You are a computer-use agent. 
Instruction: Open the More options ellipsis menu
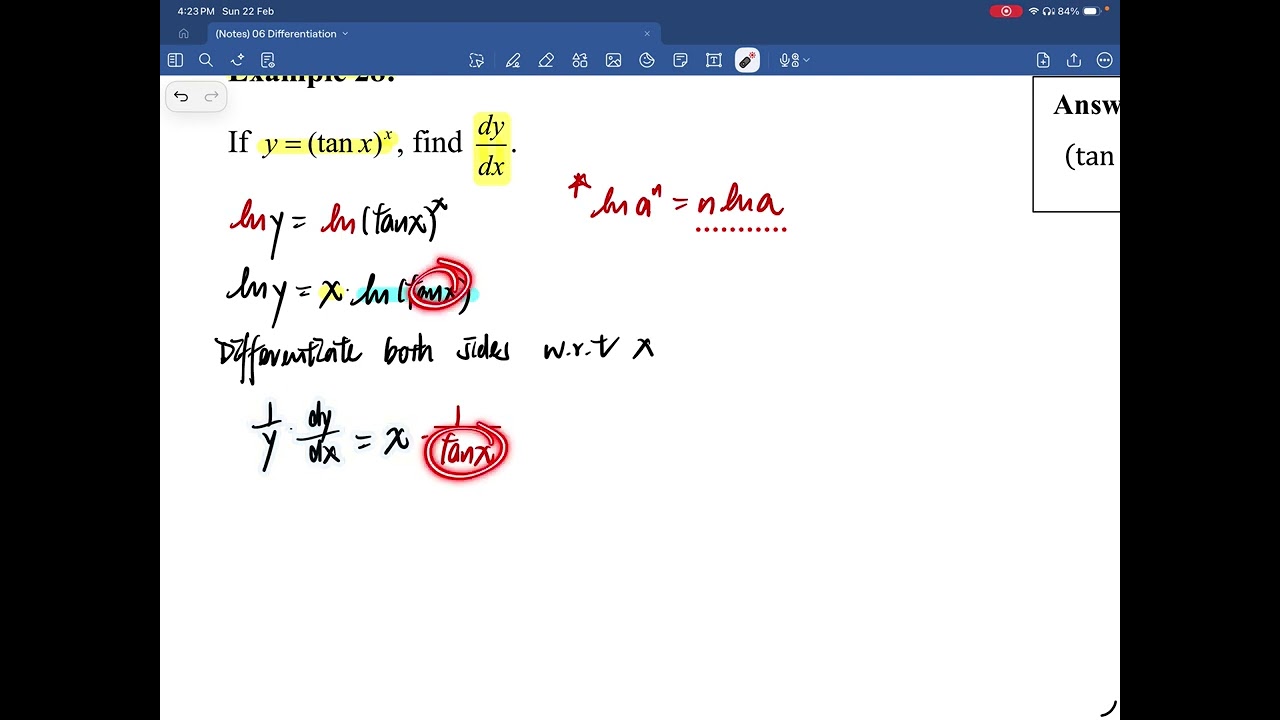tap(1105, 60)
